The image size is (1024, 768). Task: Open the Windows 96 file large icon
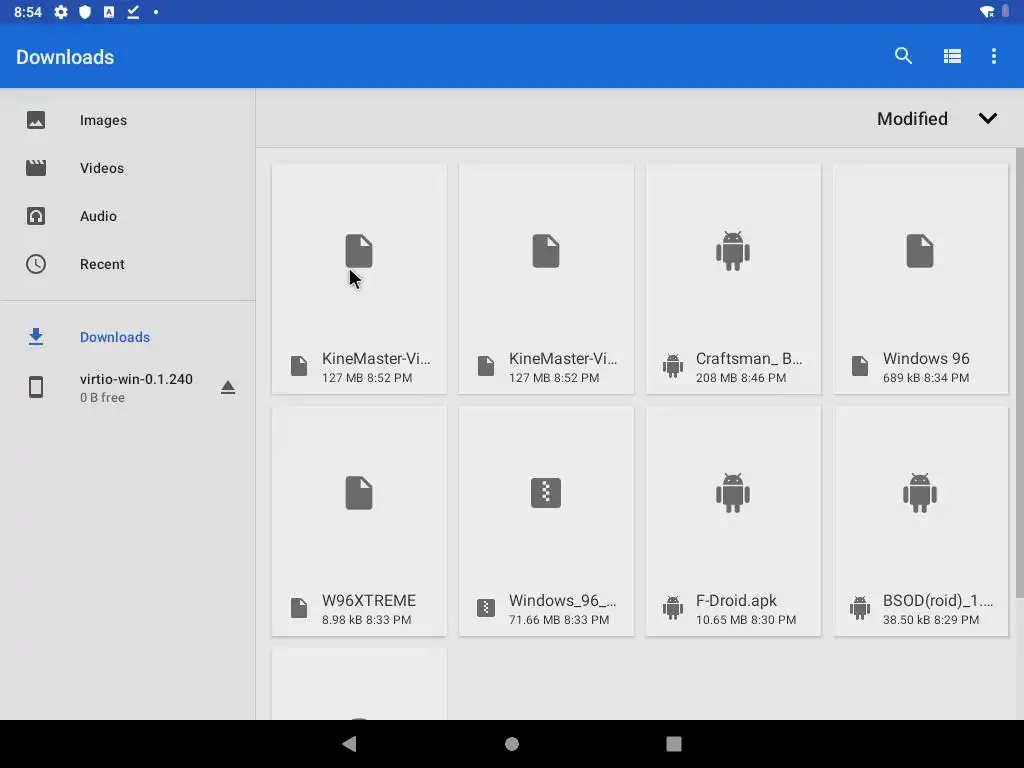pos(920,251)
